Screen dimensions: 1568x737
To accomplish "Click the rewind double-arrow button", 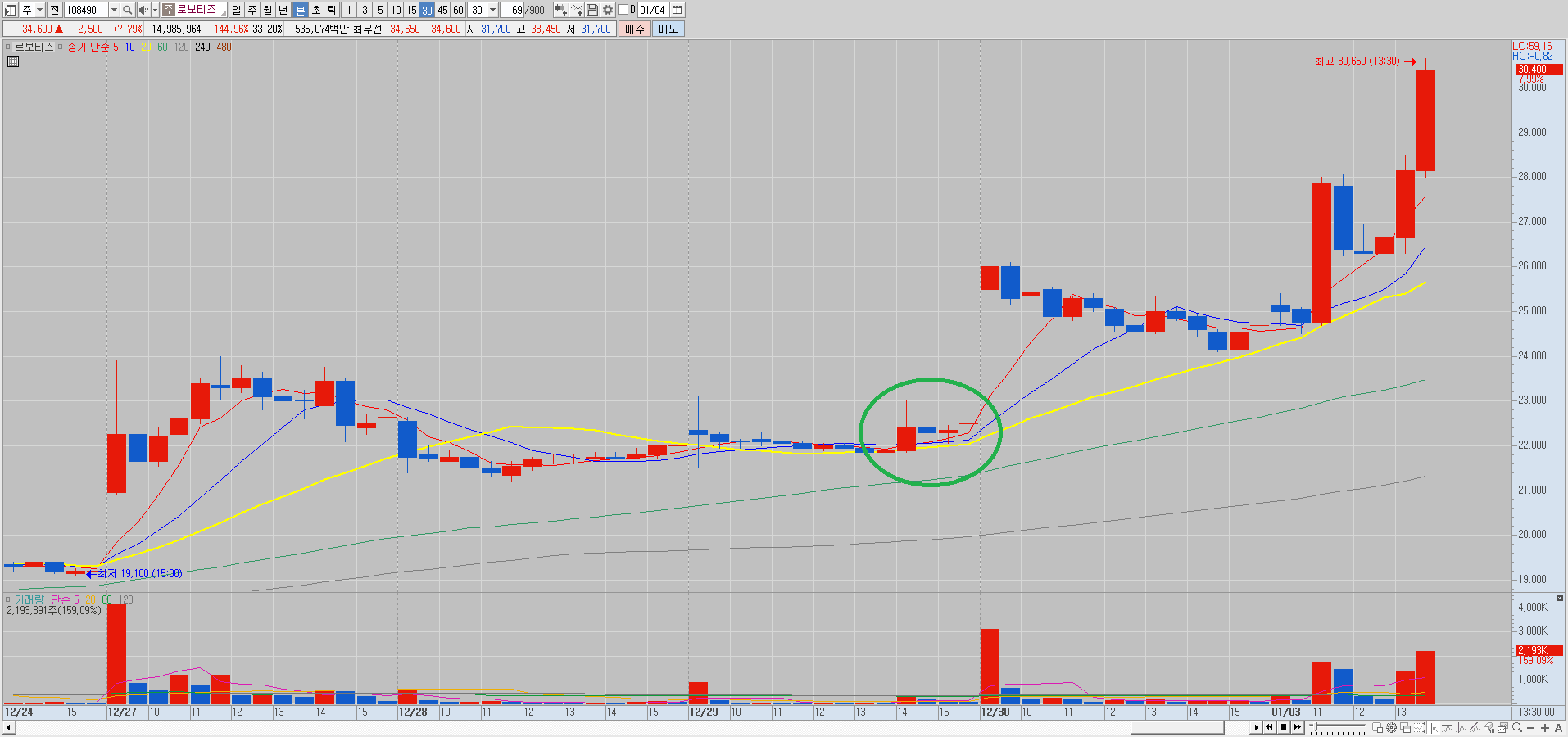I will pyautogui.click(x=1270, y=727).
